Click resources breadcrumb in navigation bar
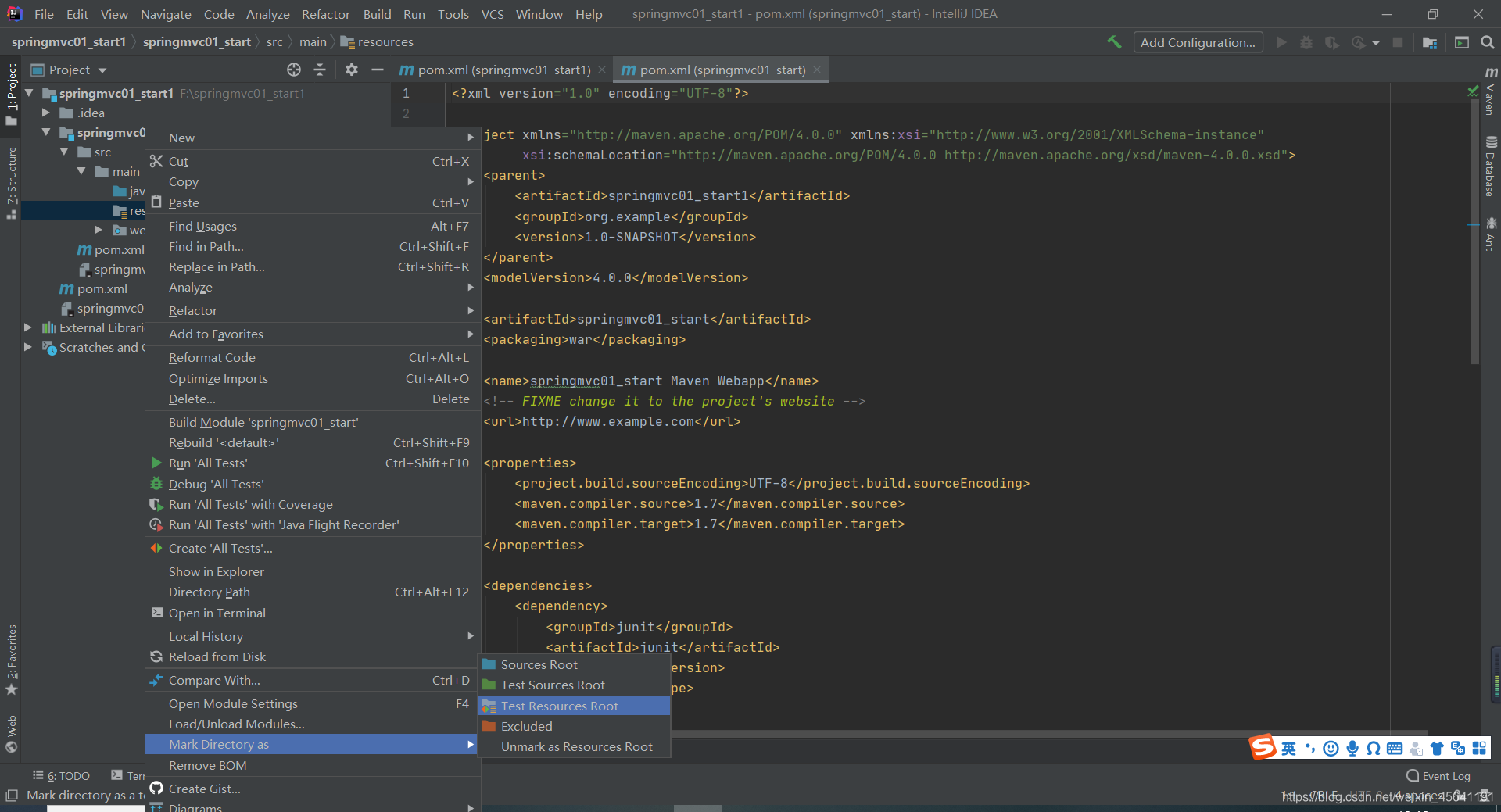This screenshot has height=812, width=1501. click(x=378, y=41)
